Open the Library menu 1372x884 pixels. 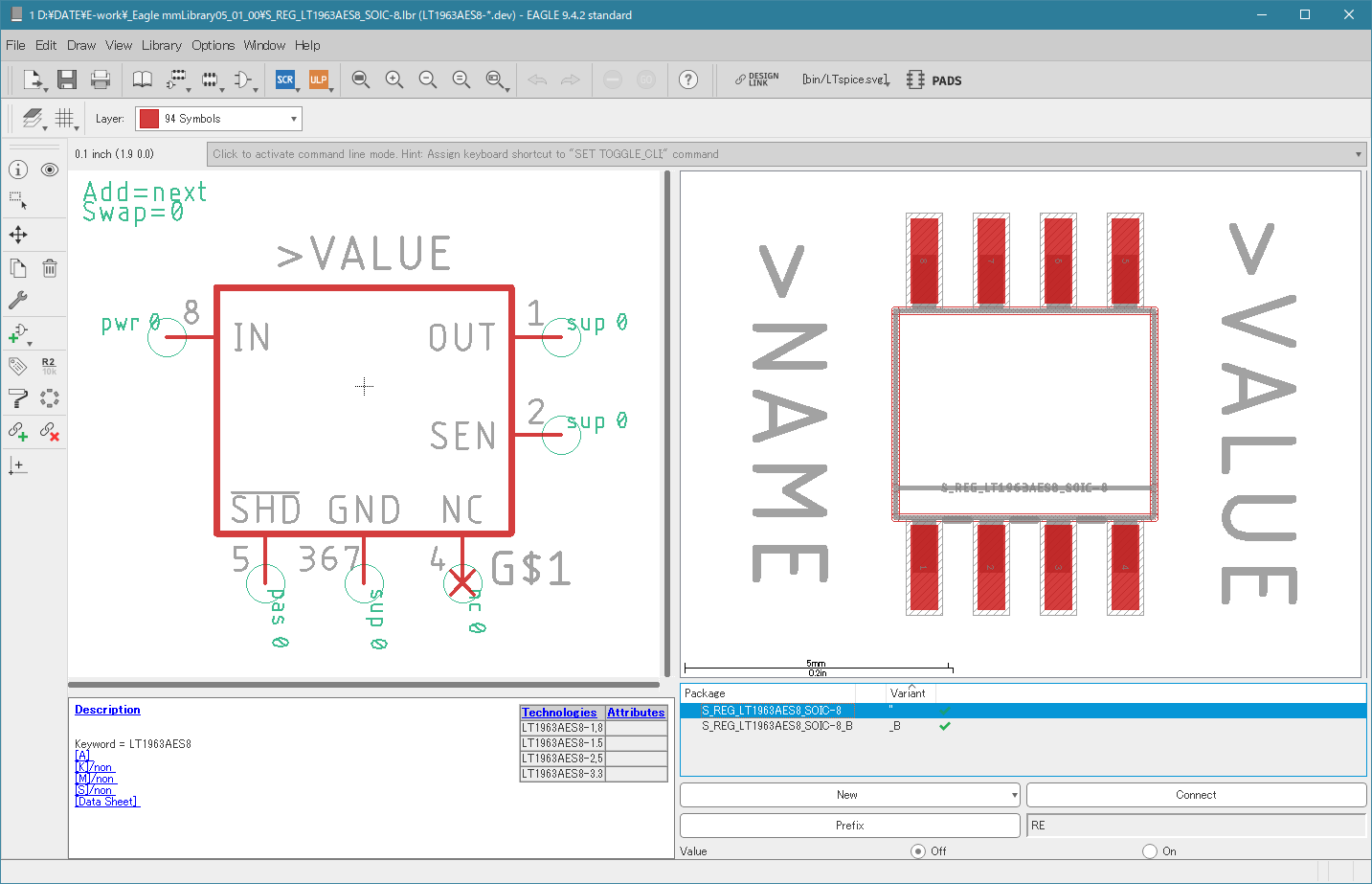(162, 45)
